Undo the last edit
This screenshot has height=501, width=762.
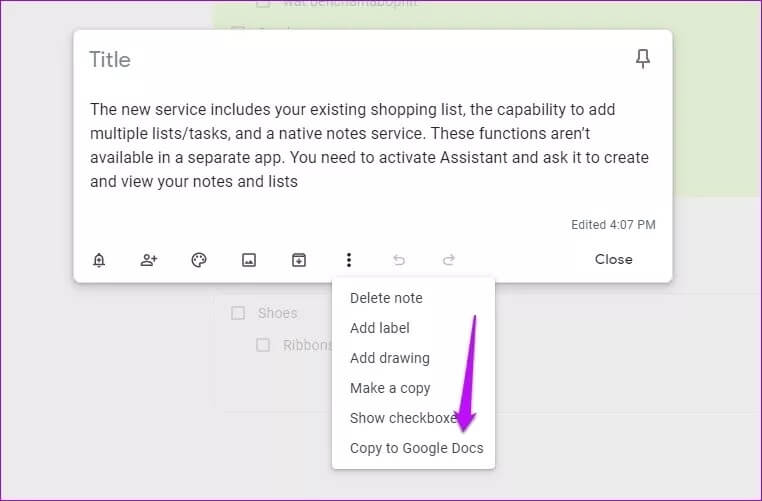coord(399,260)
